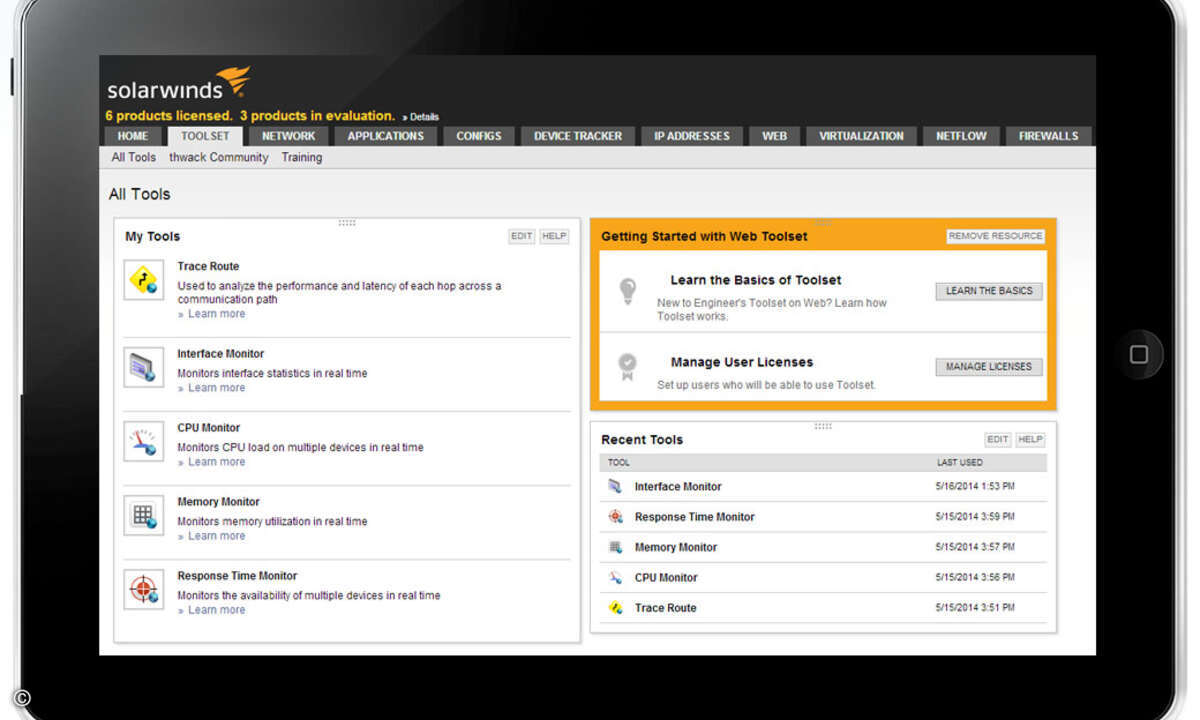Click the Response Time Monitor icon in Recent Tools
The width and height of the screenshot is (1200, 720).
[x=616, y=517]
